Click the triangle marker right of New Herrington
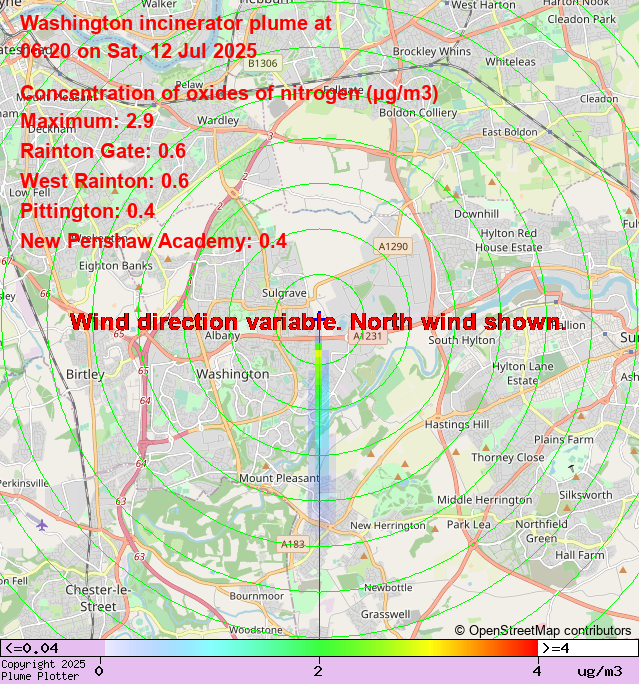Image resolution: width=639 pixels, height=684 pixels. click(x=434, y=529)
